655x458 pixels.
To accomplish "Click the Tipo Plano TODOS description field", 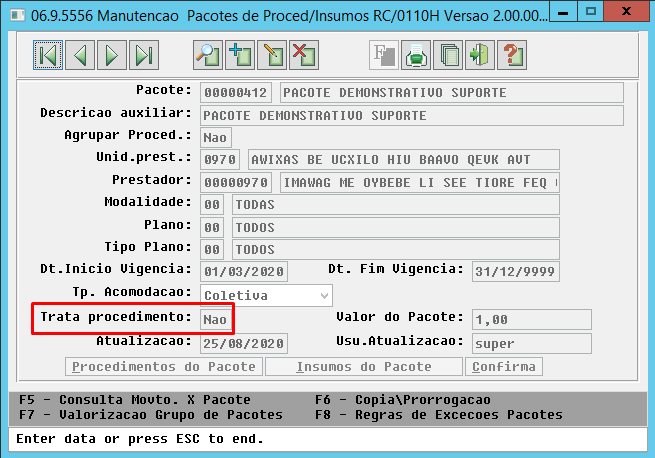I will [396, 249].
